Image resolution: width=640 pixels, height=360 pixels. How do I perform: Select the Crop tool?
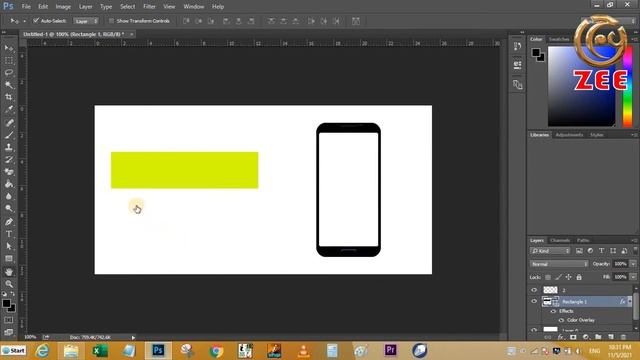point(9,97)
